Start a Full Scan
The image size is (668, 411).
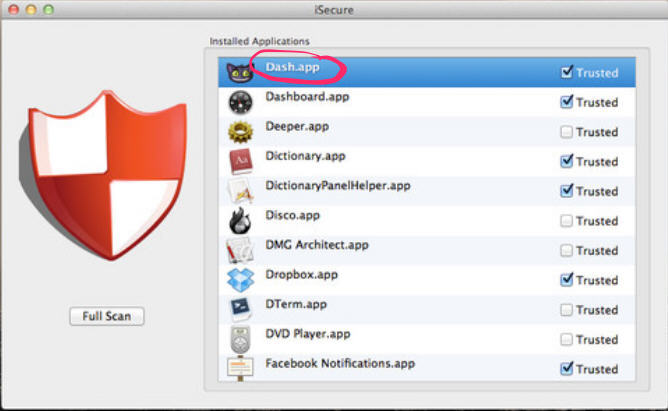click(107, 316)
